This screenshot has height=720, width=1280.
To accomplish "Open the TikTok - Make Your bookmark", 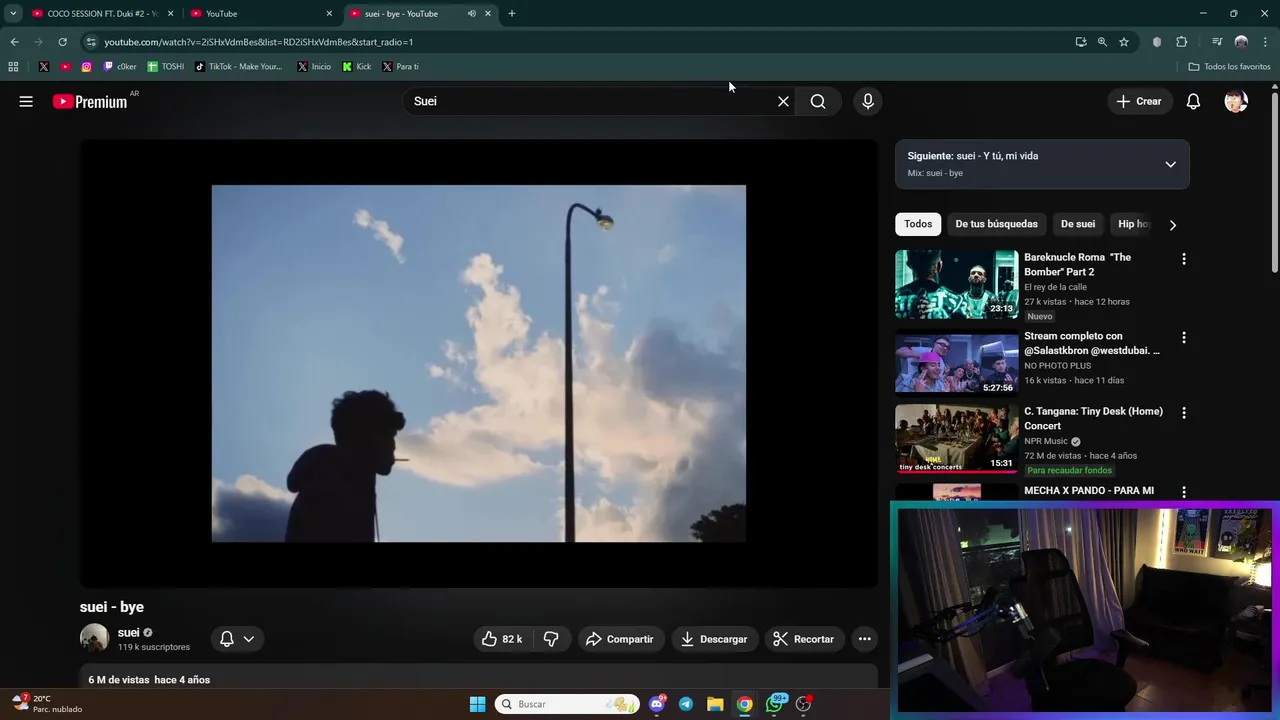I will (239, 67).
